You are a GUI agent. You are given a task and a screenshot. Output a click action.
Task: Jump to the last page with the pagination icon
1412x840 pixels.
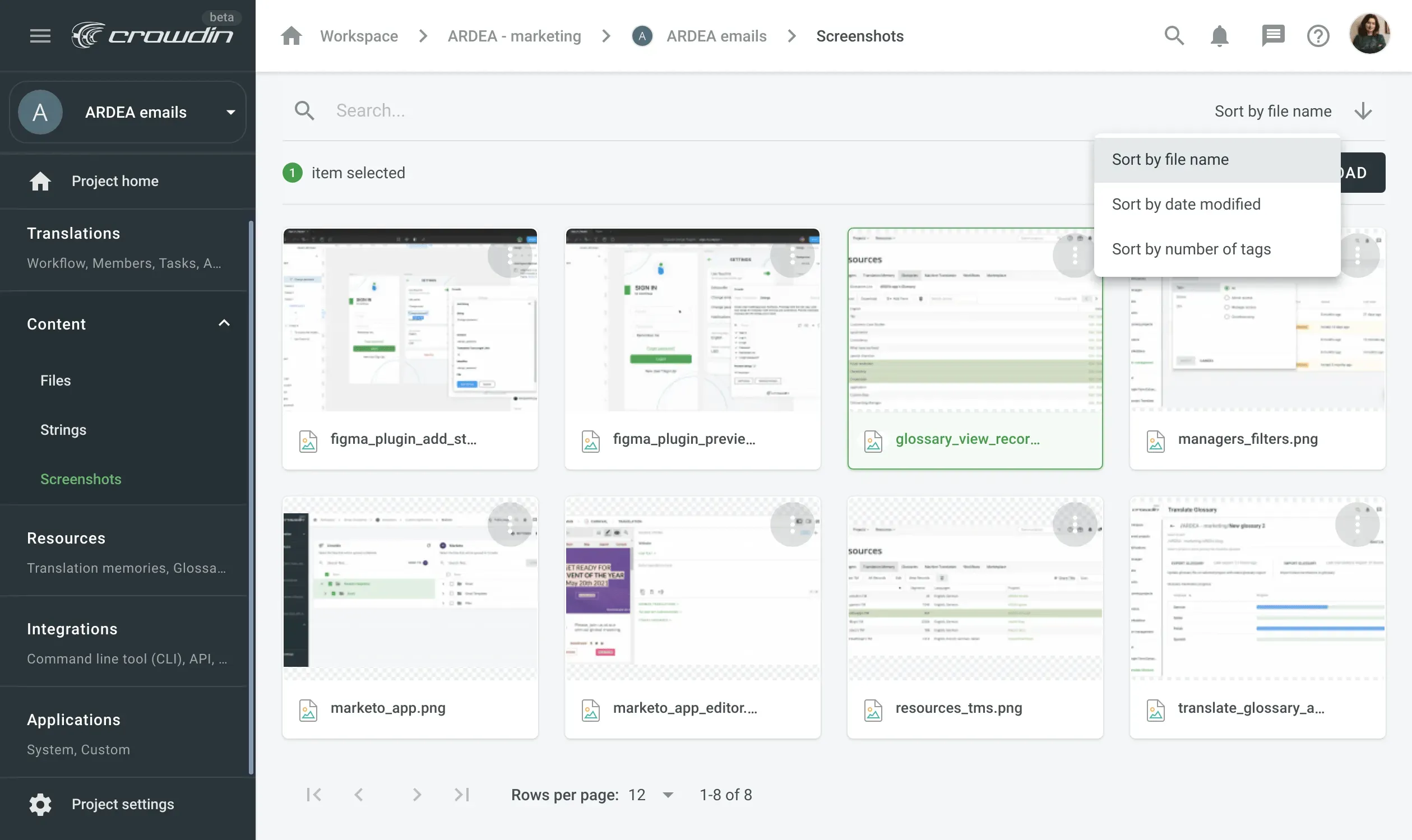point(461,794)
